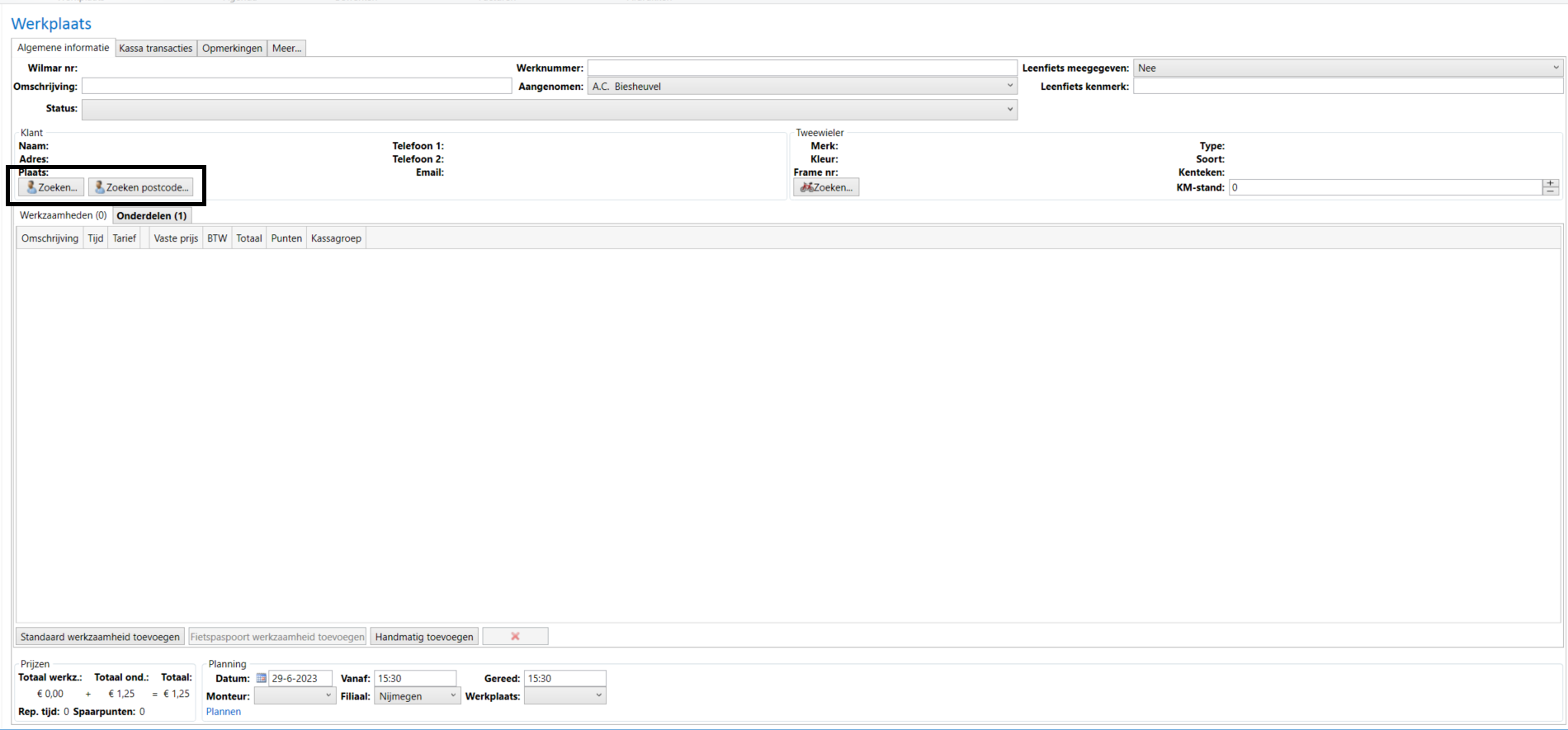Open the Filiaal dropdown showing Nijmegen
This screenshot has height=730, width=1568.
tap(453, 695)
